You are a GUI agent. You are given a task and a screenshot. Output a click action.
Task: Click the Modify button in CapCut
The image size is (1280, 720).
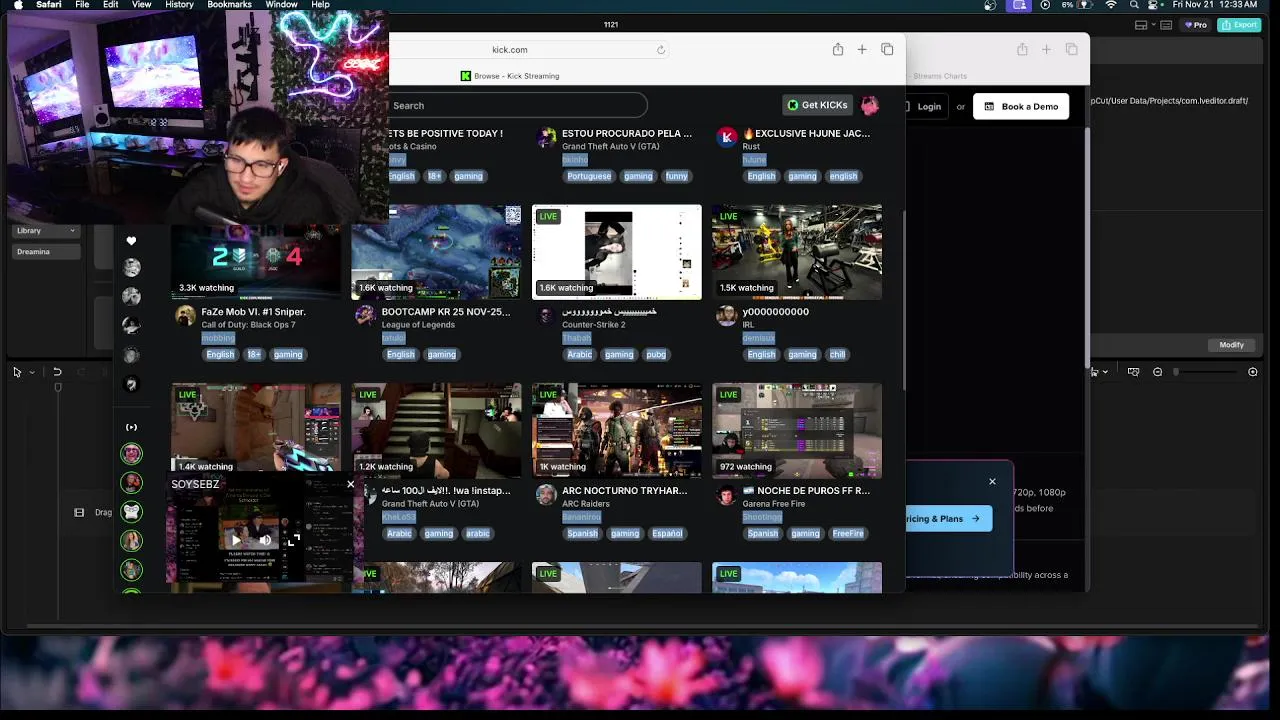point(1231,345)
